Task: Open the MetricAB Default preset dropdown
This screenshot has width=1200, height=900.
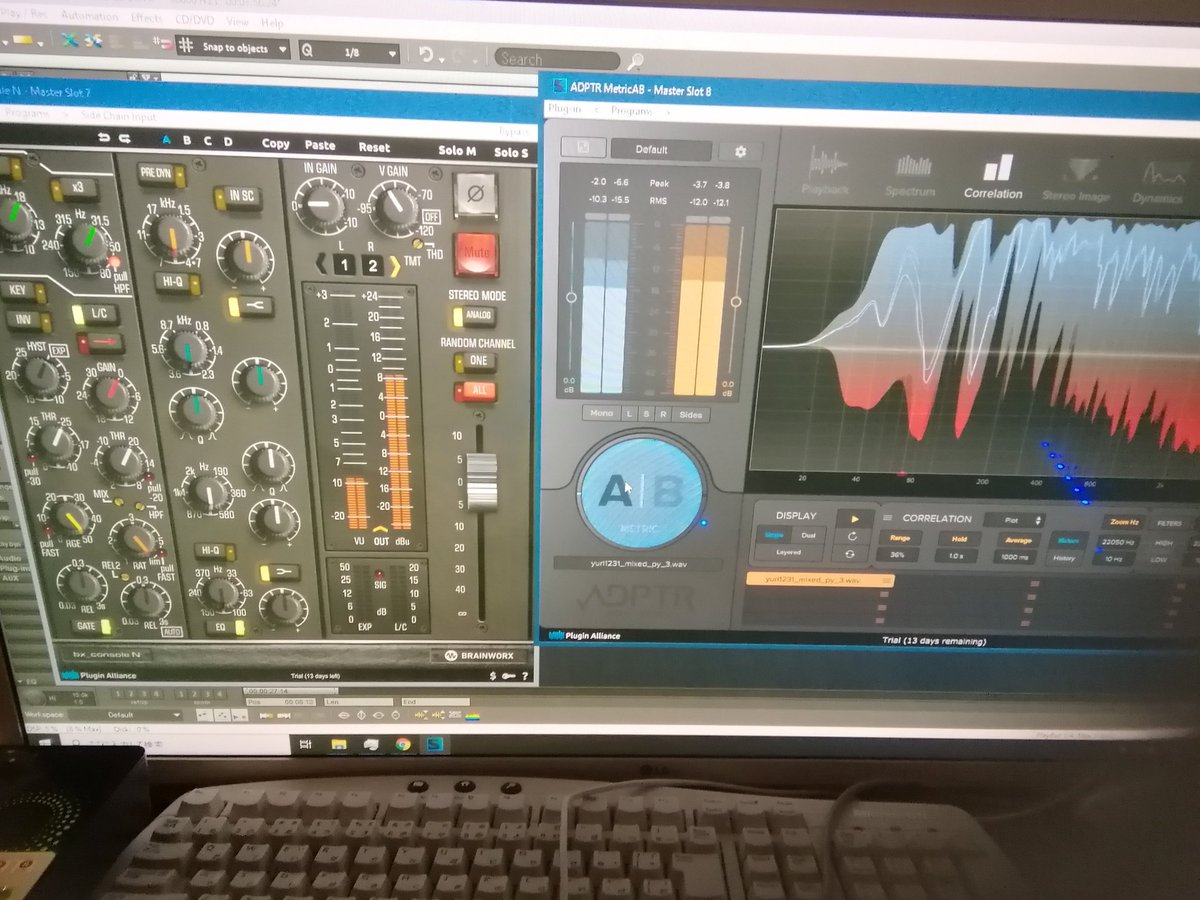Action: tap(661, 150)
